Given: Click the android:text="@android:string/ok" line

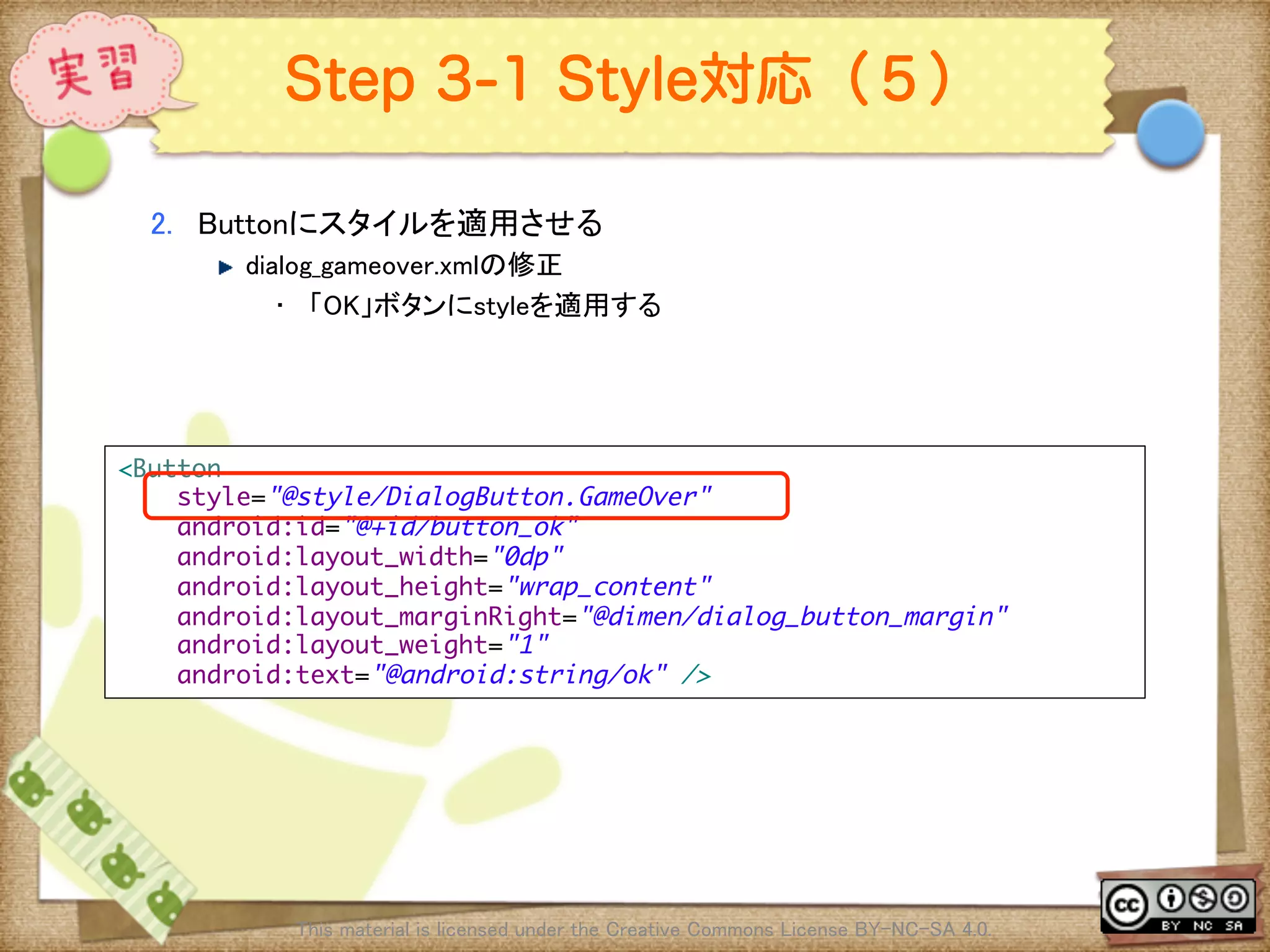Looking at the screenshot, I should point(444,675).
